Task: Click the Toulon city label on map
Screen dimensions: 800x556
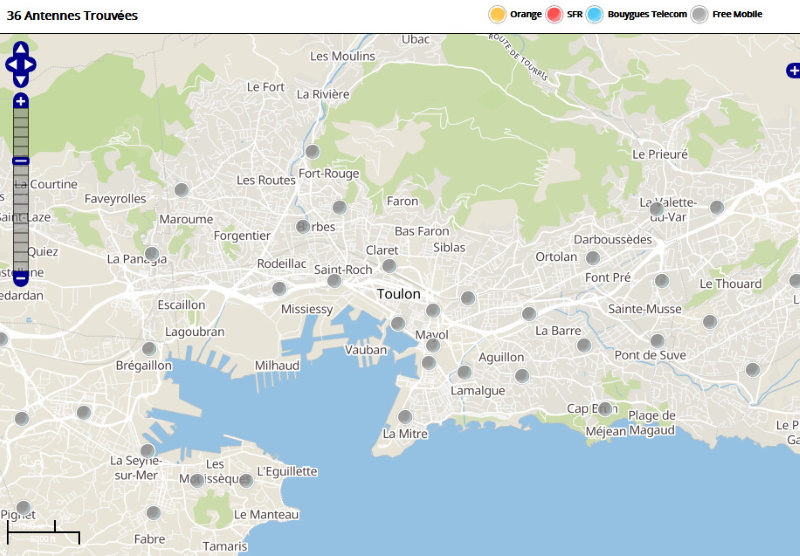Action: click(399, 294)
